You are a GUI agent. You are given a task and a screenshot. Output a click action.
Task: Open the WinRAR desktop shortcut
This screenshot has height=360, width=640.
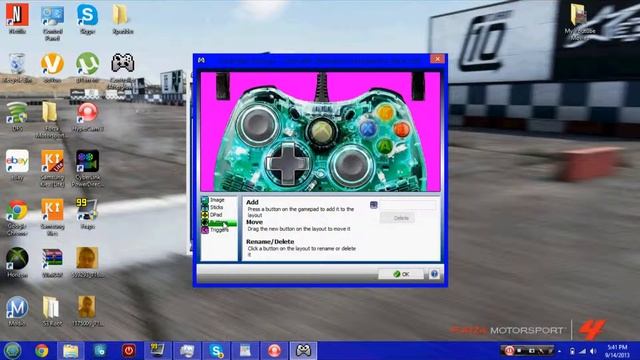coord(52,262)
